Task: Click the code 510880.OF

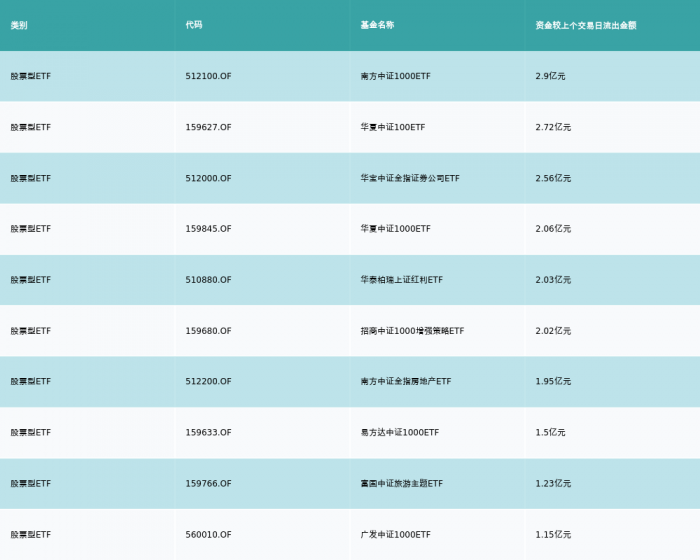Action: tap(208, 280)
